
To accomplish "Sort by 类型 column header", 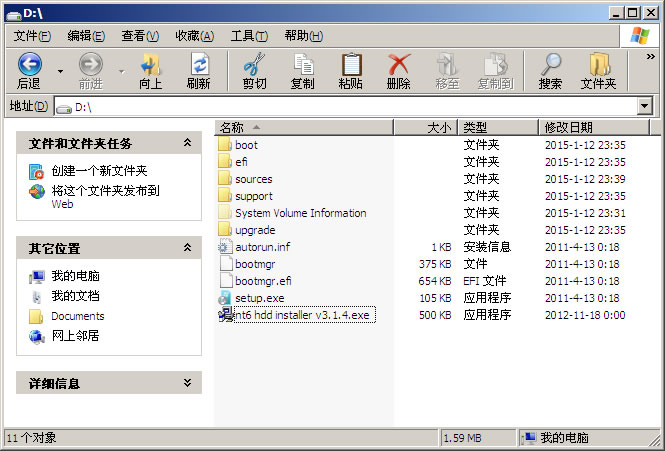I will [498, 127].
